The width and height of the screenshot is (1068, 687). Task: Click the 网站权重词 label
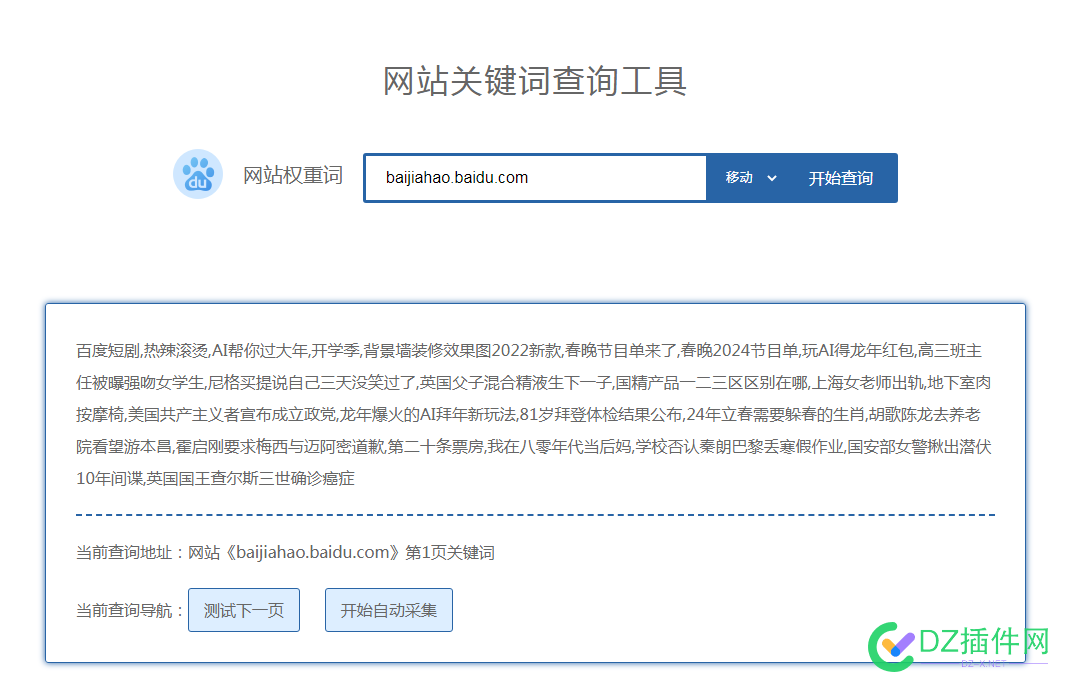click(293, 175)
